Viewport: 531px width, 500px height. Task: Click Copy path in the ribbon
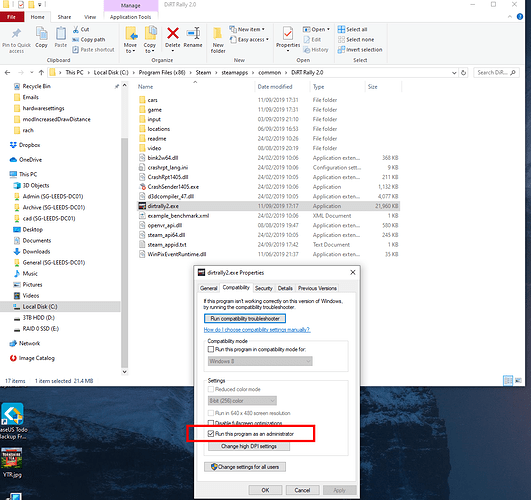(x=89, y=40)
